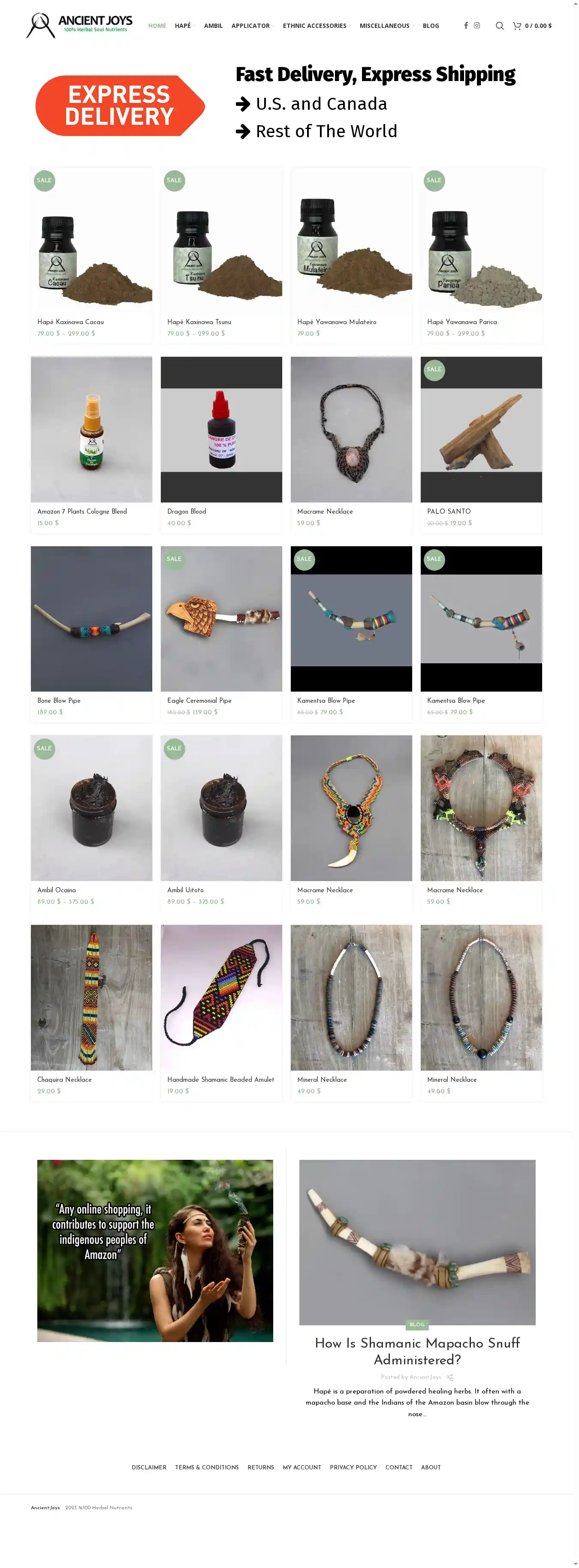
Task: Click the share icon under blog post
Action: coord(450,1377)
